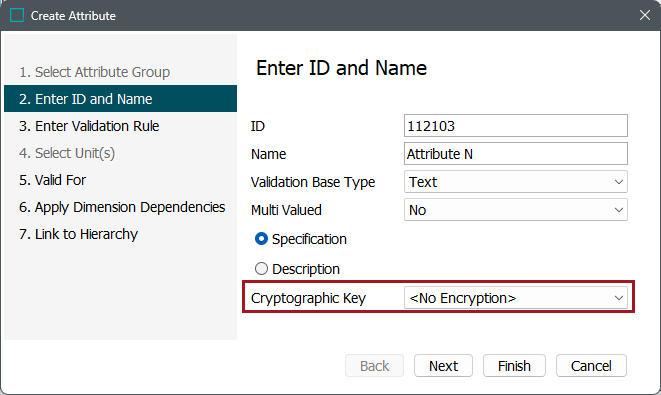
Task: Click the Finish button
Action: point(514,365)
